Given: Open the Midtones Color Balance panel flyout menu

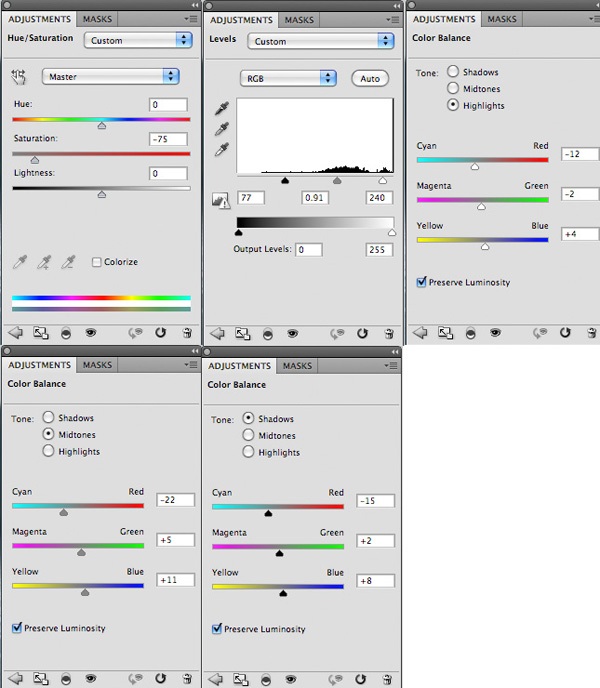Looking at the screenshot, I should click(x=190, y=365).
